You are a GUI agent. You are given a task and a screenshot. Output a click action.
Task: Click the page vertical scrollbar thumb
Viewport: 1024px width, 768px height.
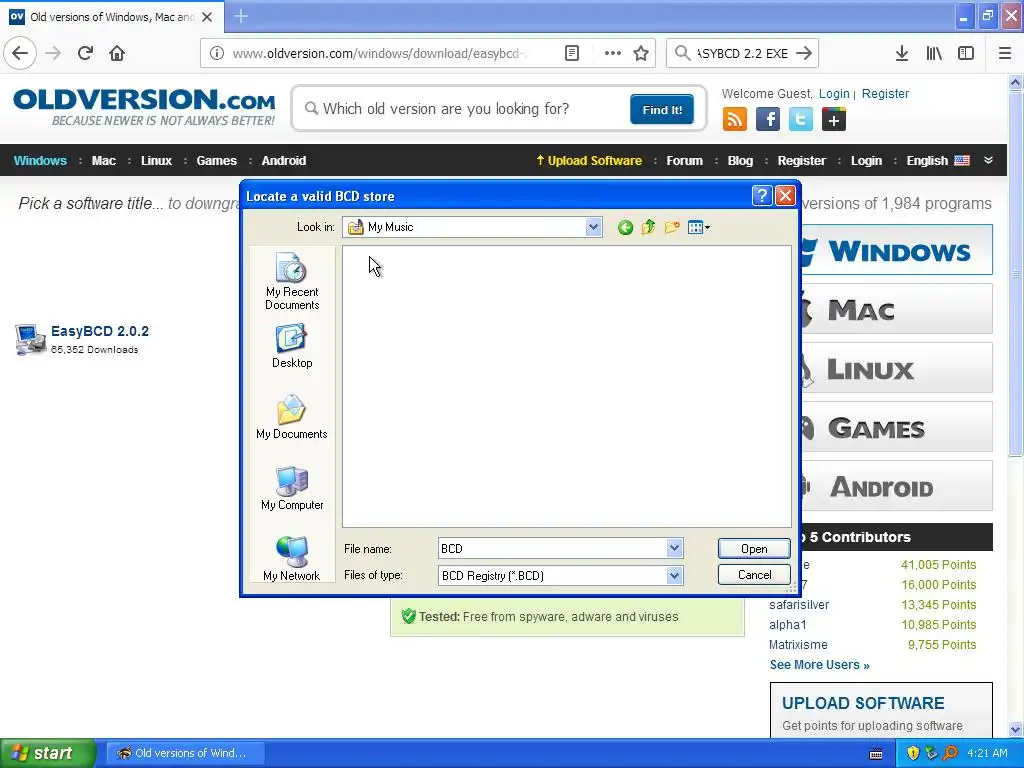[x=1015, y=274]
